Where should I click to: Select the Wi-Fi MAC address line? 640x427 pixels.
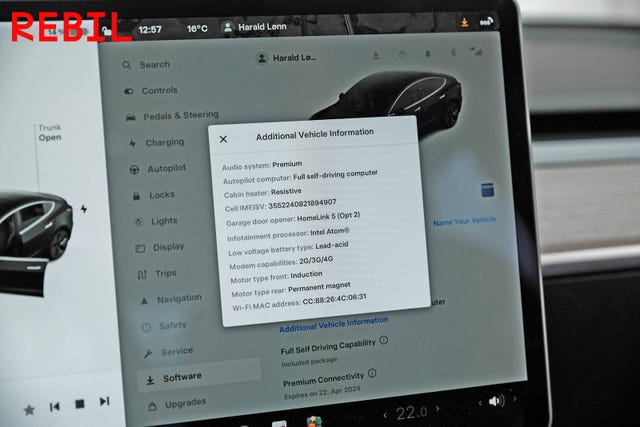pyautogui.click(x=299, y=302)
